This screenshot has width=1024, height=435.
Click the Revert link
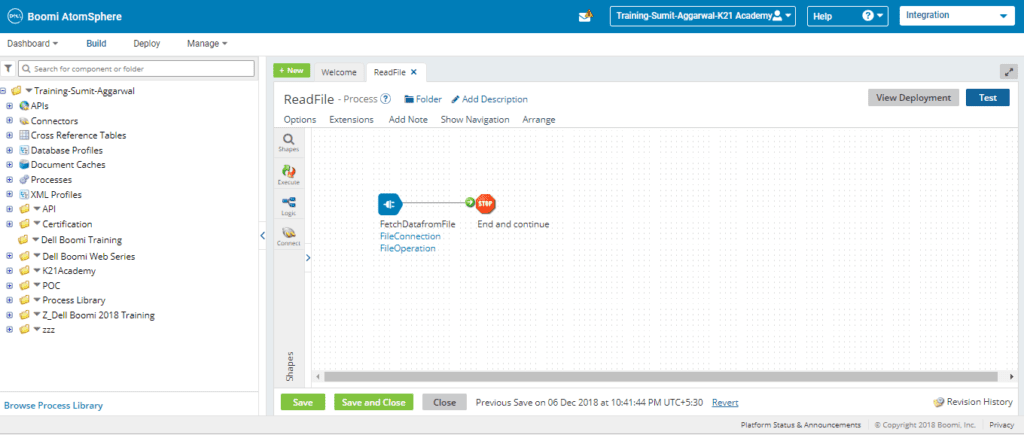point(725,402)
